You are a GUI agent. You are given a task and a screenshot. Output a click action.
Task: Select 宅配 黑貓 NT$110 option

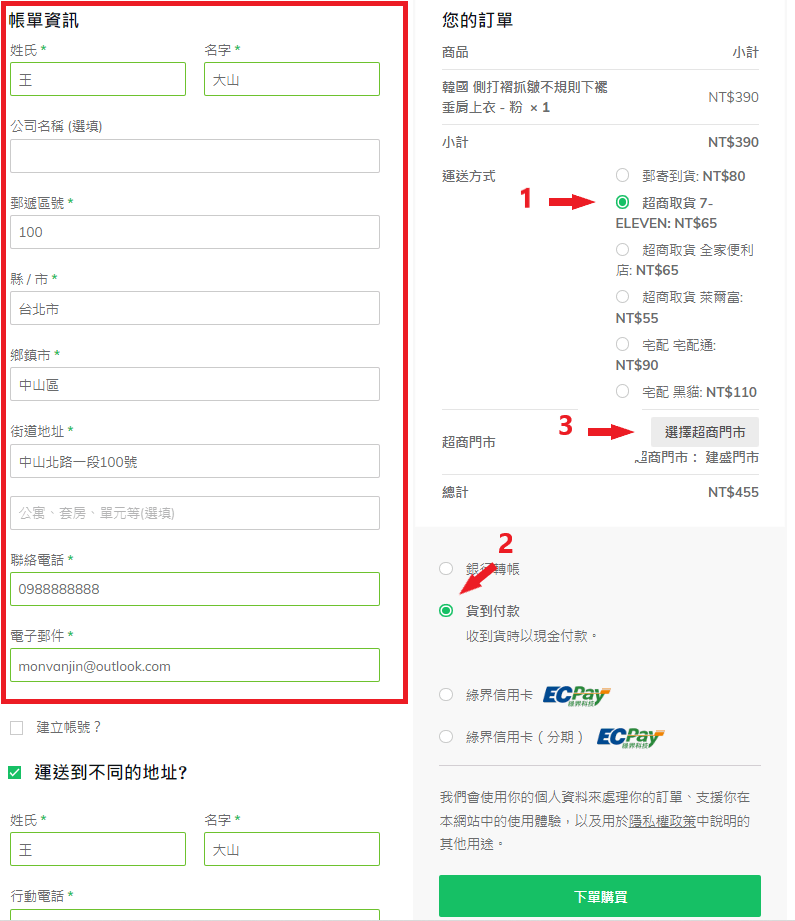click(622, 391)
